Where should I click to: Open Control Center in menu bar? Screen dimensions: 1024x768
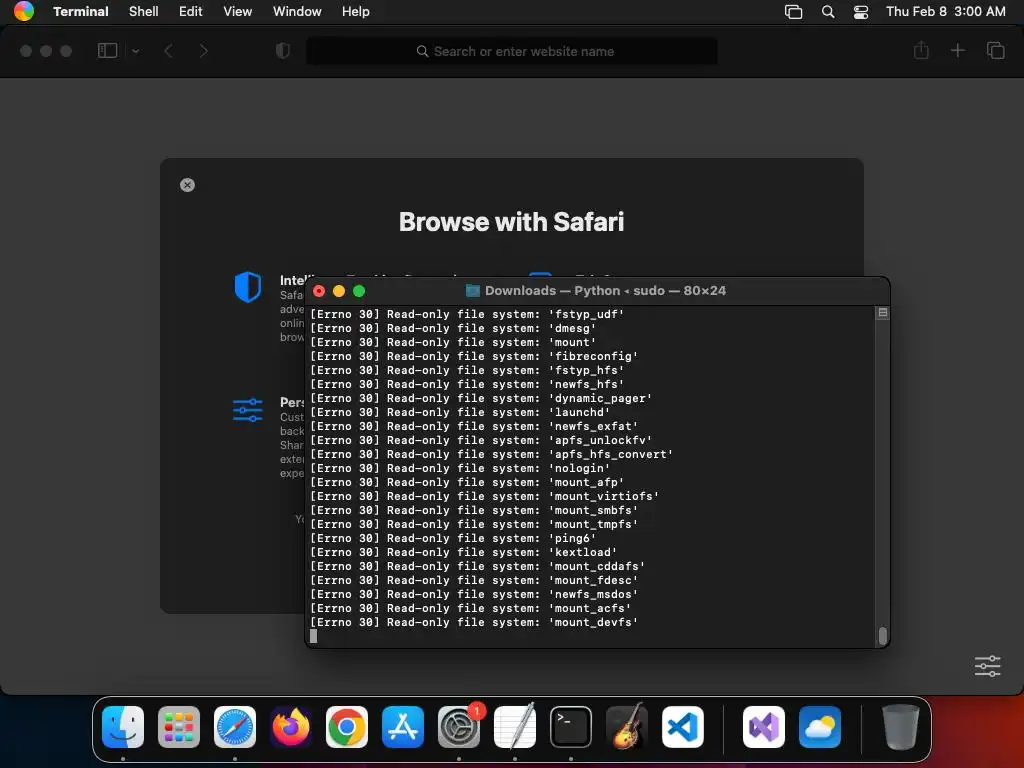coord(861,12)
